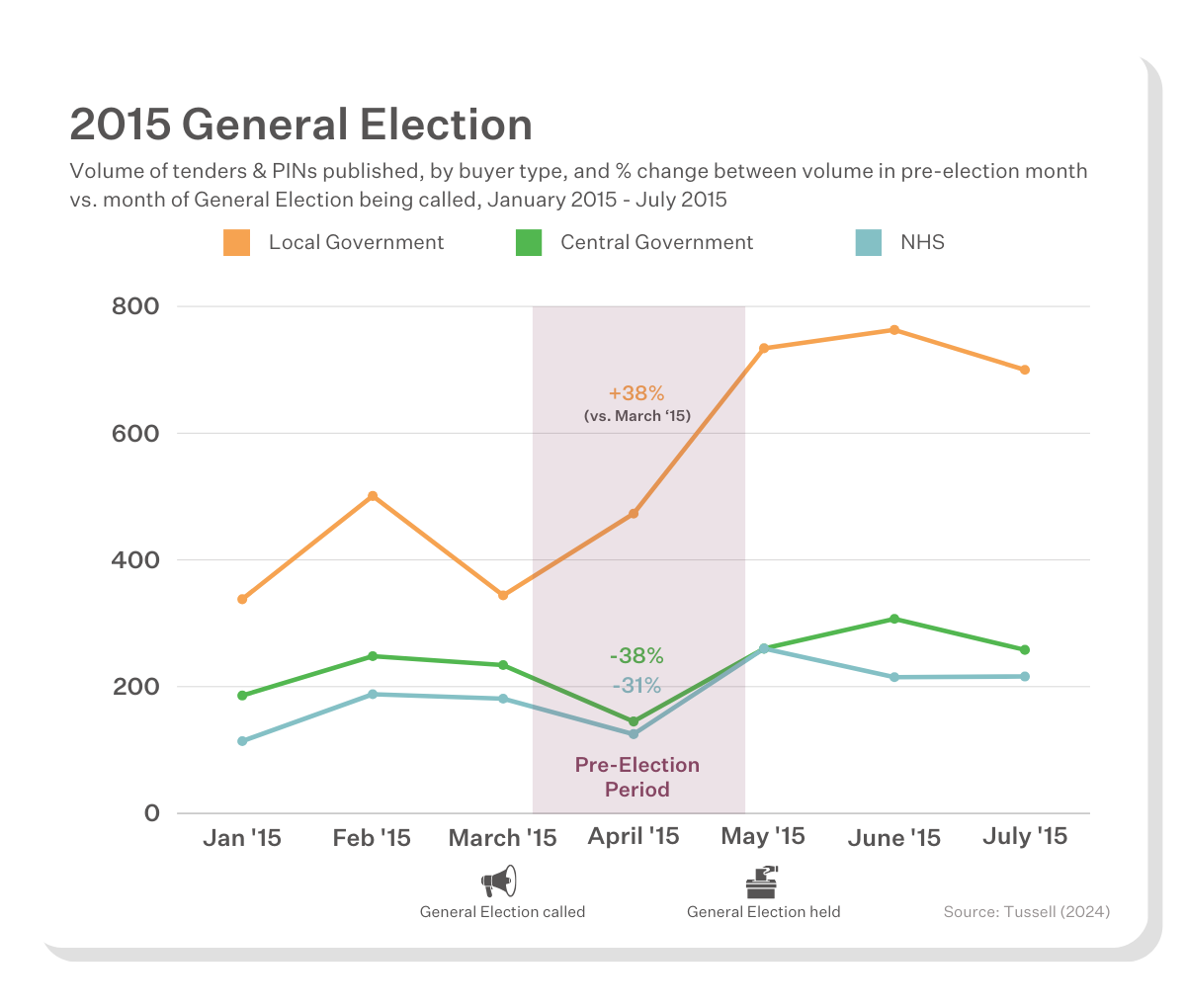1186x1008 pixels.
Task: Toggle the Central Government legend label
Action: tap(656, 243)
